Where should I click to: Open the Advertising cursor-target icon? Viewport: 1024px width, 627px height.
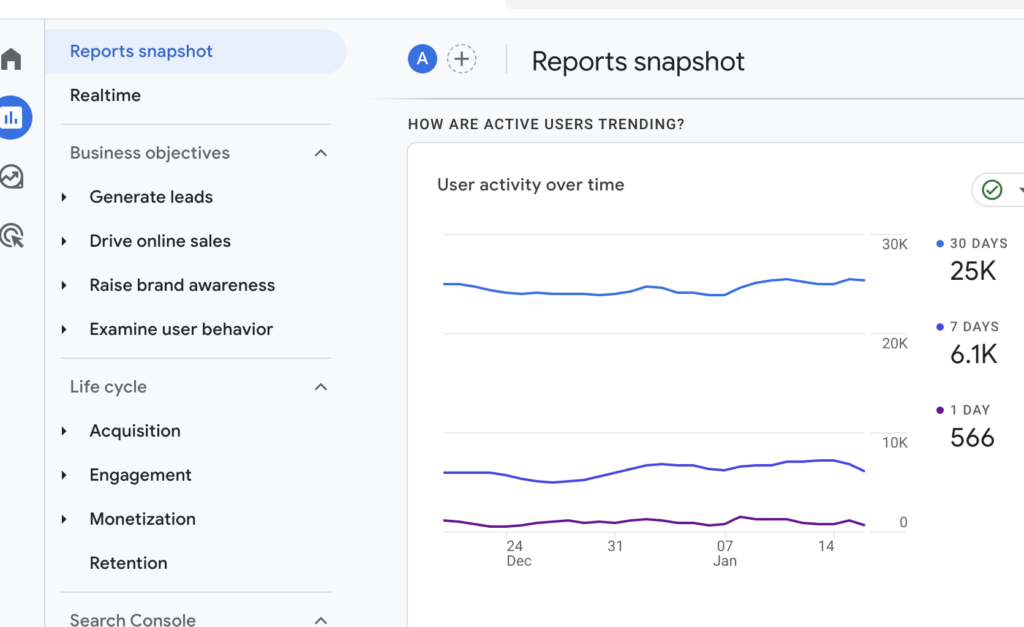click(12, 235)
